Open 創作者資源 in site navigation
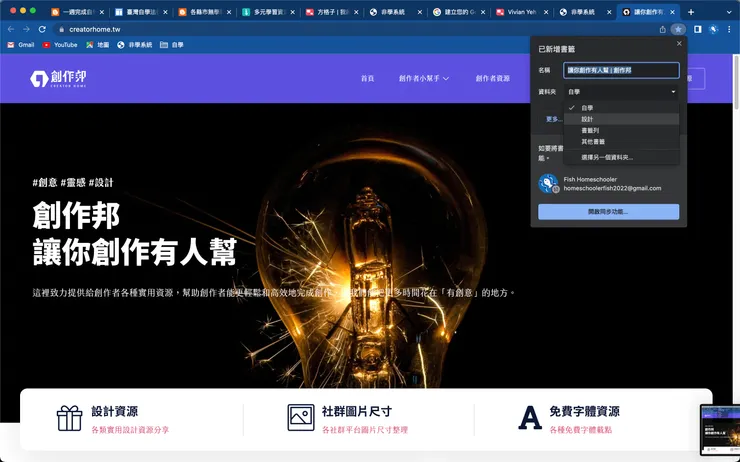This screenshot has width=740, height=462. point(492,78)
